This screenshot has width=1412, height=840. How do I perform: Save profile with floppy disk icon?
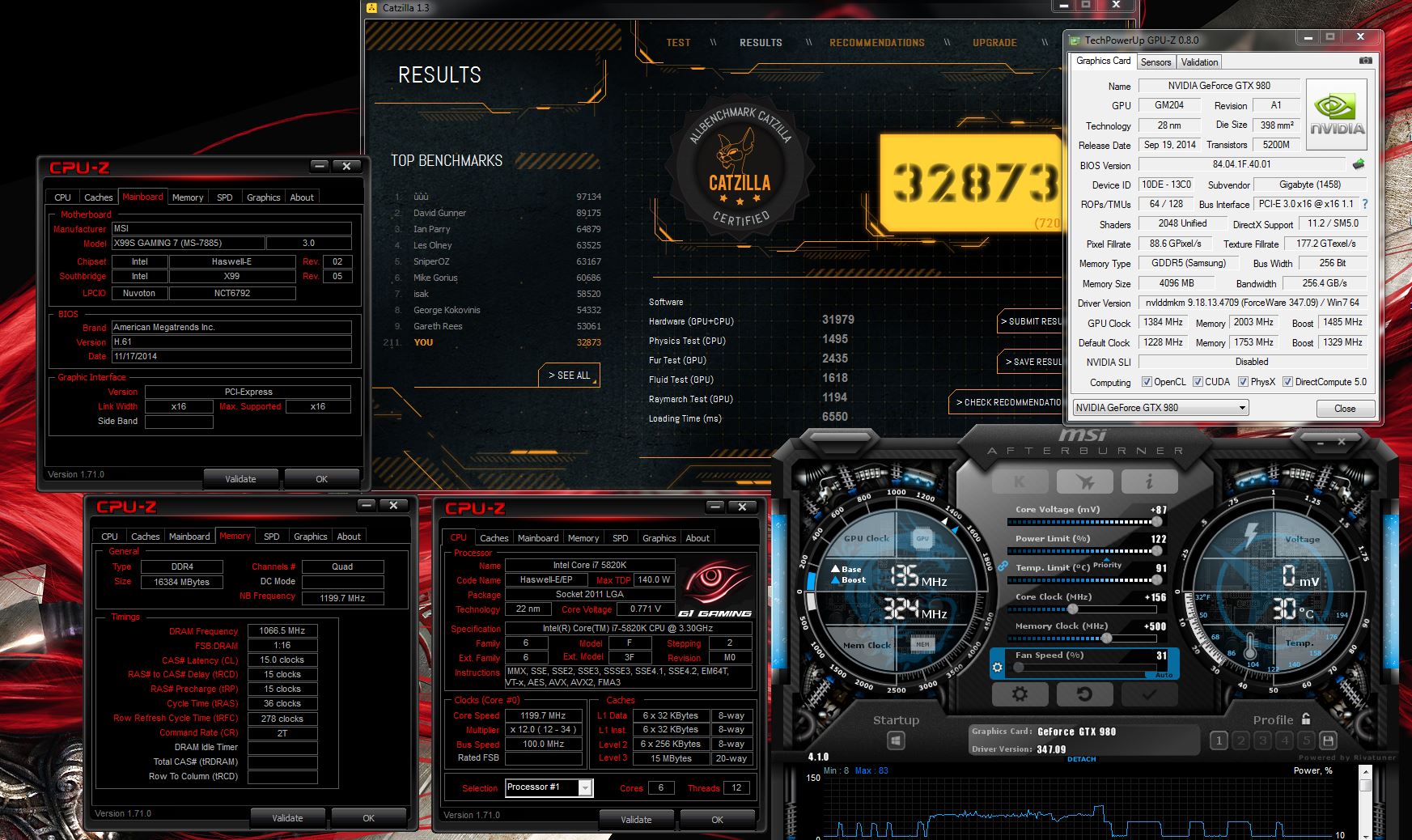[x=1328, y=740]
